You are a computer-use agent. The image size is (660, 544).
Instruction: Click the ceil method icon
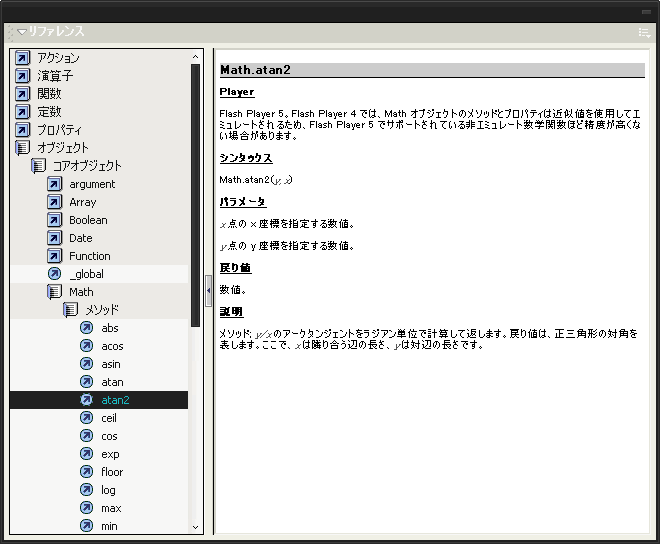[86, 418]
